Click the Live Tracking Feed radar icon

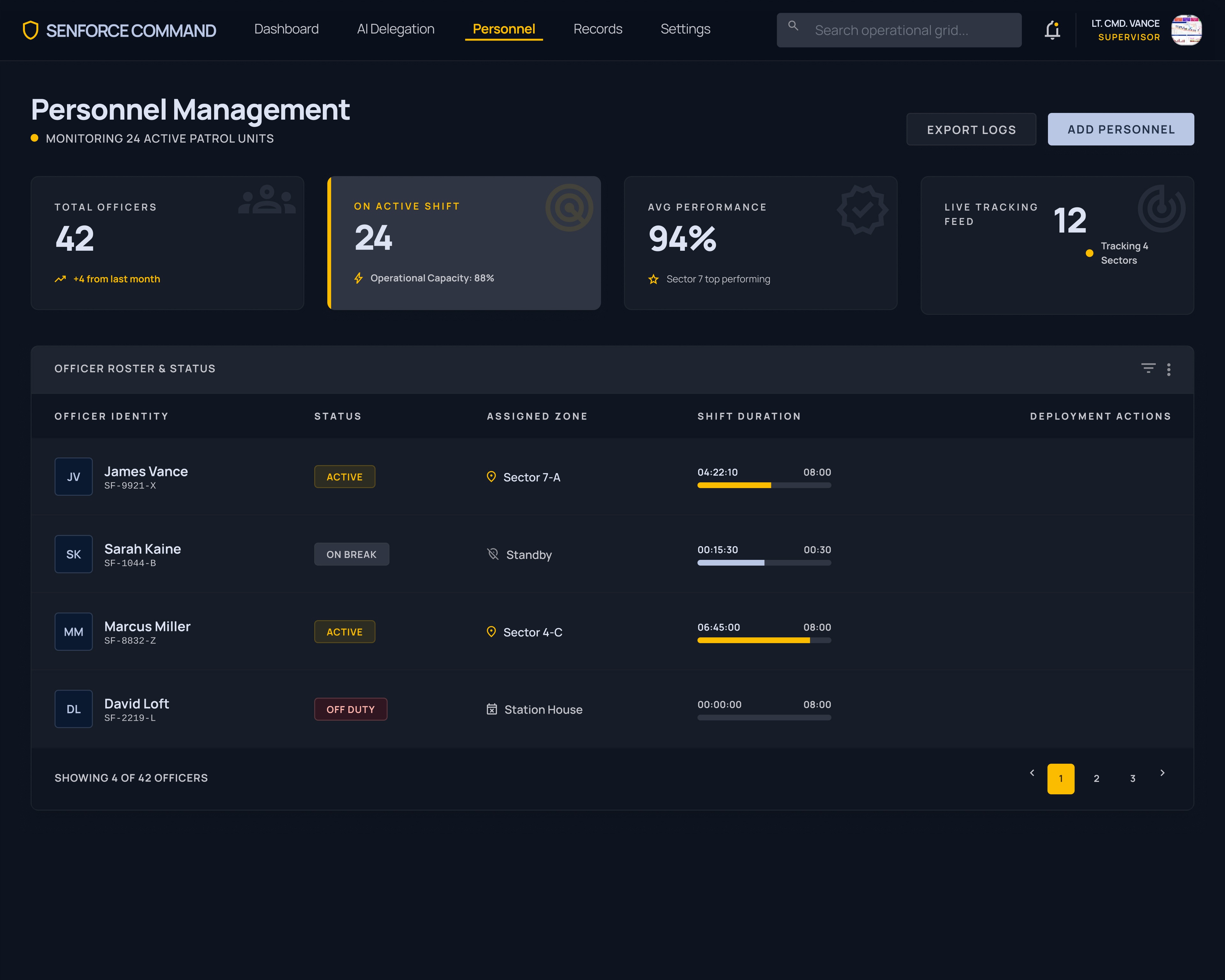(1162, 209)
